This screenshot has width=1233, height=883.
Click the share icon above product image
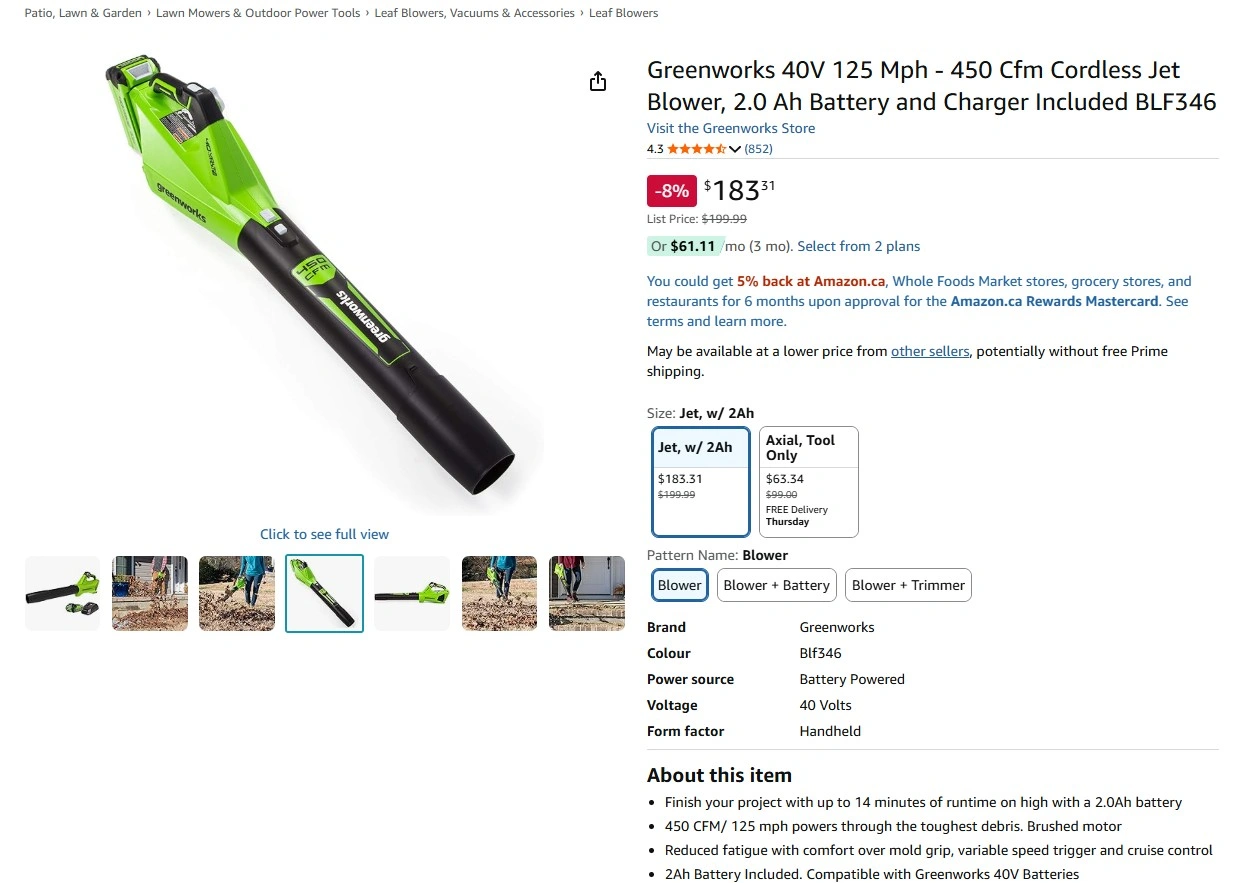pyautogui.click(x=598, y=81)
